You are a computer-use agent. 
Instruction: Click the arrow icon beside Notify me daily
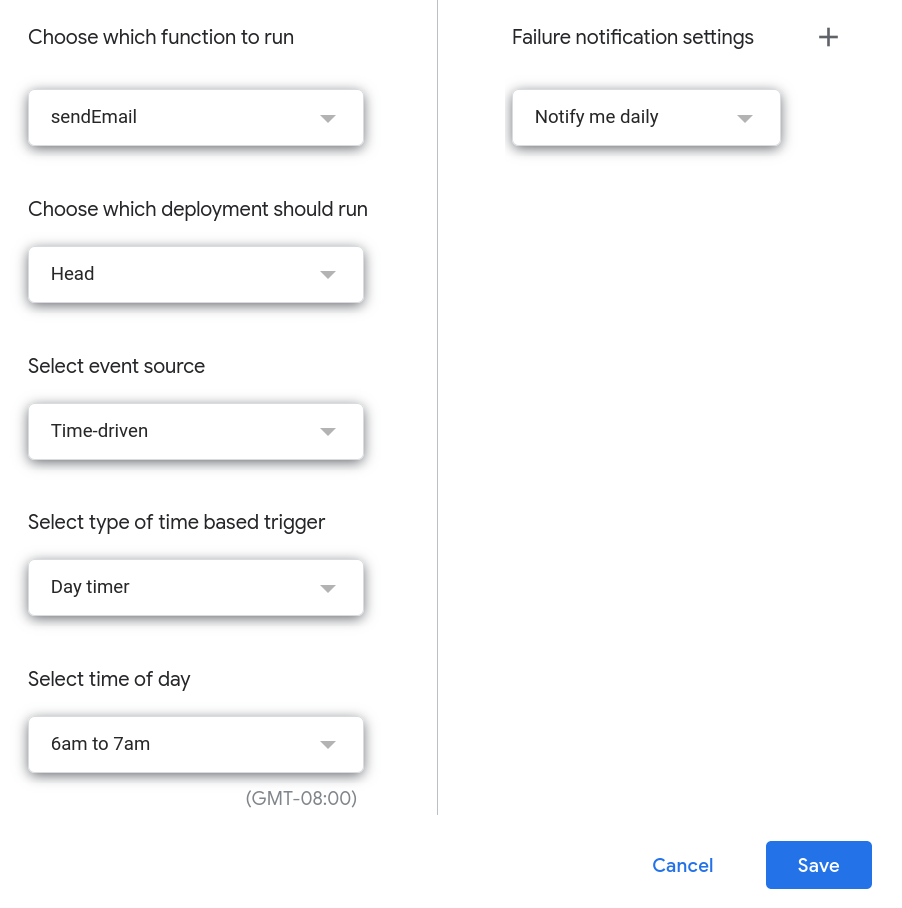tap(745, 118)
